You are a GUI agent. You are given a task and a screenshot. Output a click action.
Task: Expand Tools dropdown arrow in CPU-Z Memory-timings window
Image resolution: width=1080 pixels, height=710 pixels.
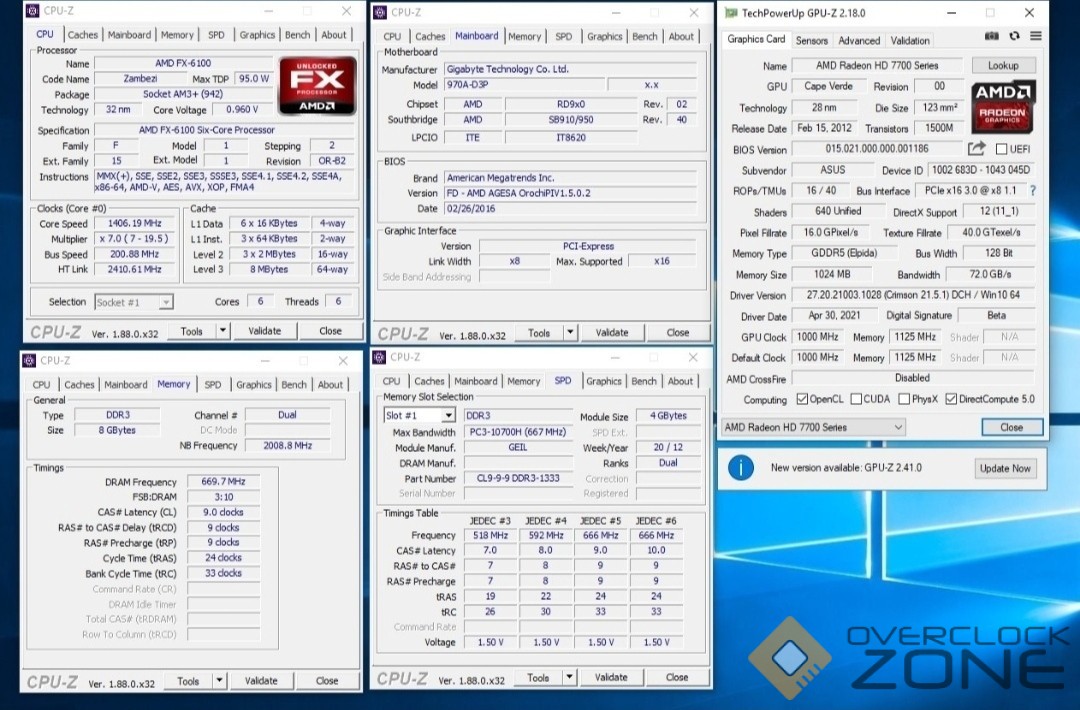tap(219, 680)
